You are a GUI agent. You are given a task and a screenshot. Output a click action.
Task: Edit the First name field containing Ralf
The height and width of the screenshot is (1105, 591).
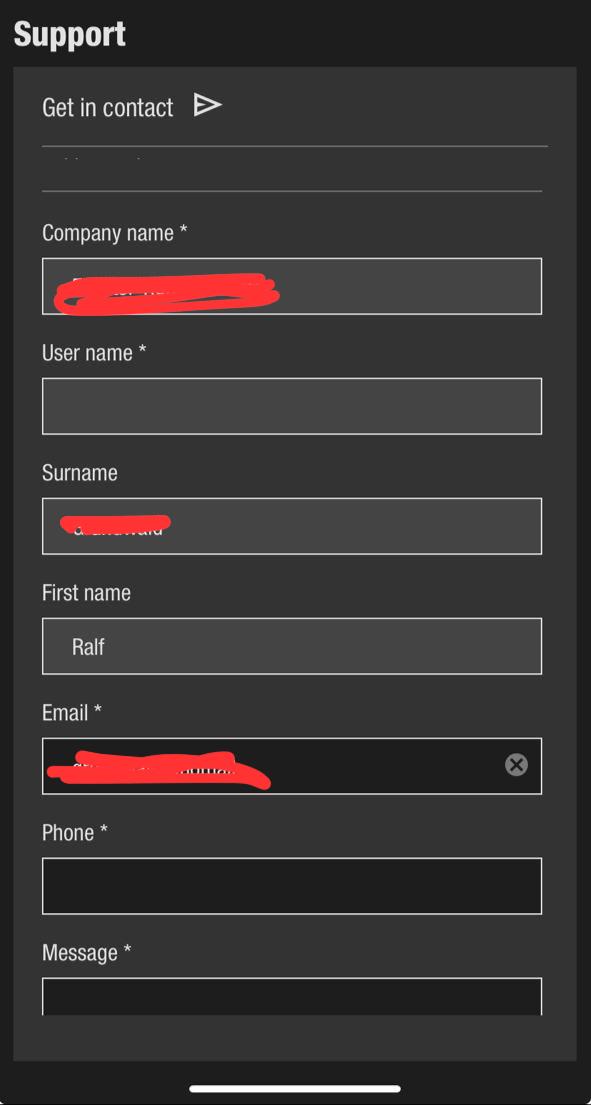pos(292,646)
